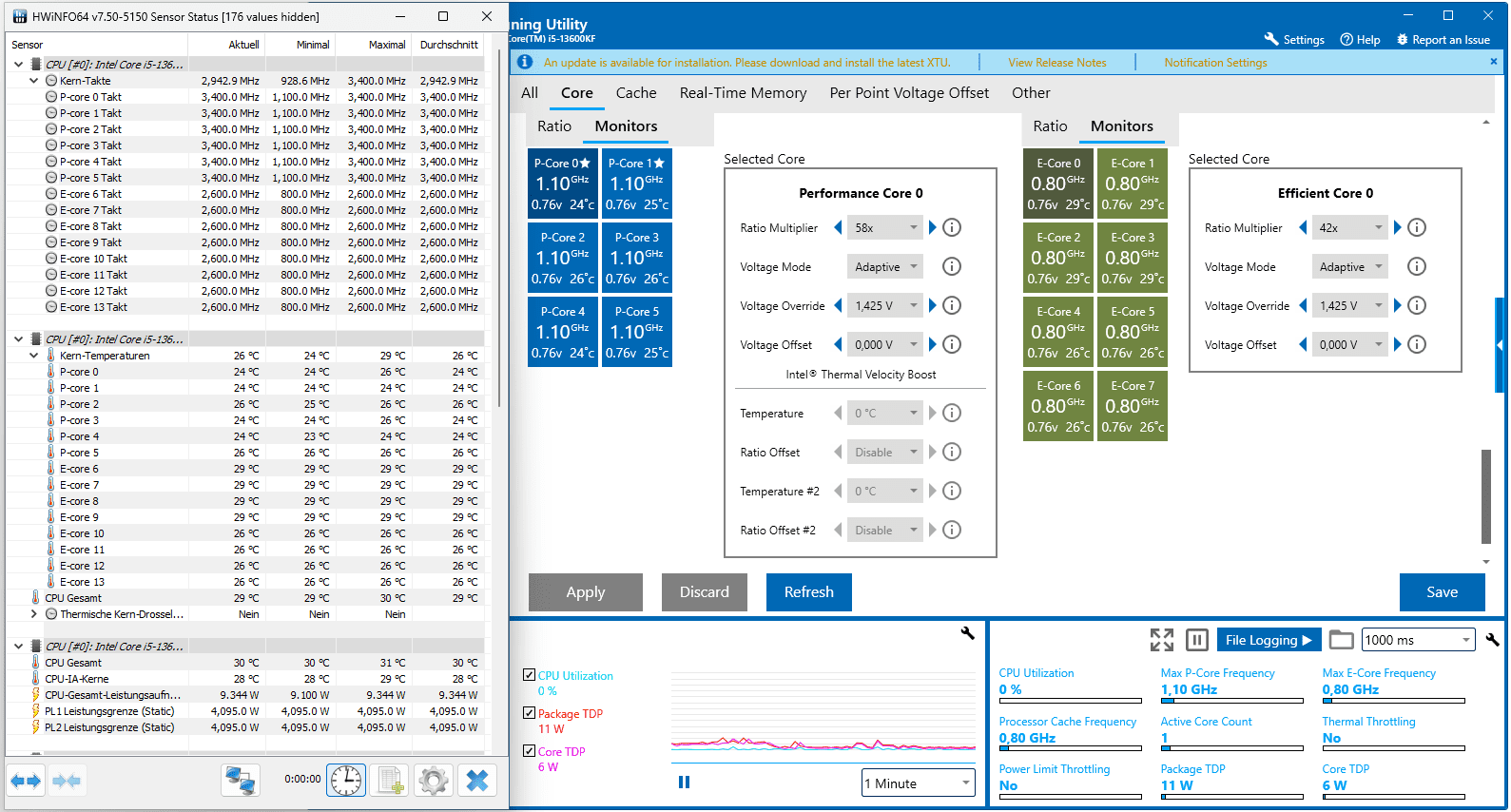Expand monitor panel to fullscreen icon
The height and width of the screenshot is (812, 1511).
tap(1161, 640)
